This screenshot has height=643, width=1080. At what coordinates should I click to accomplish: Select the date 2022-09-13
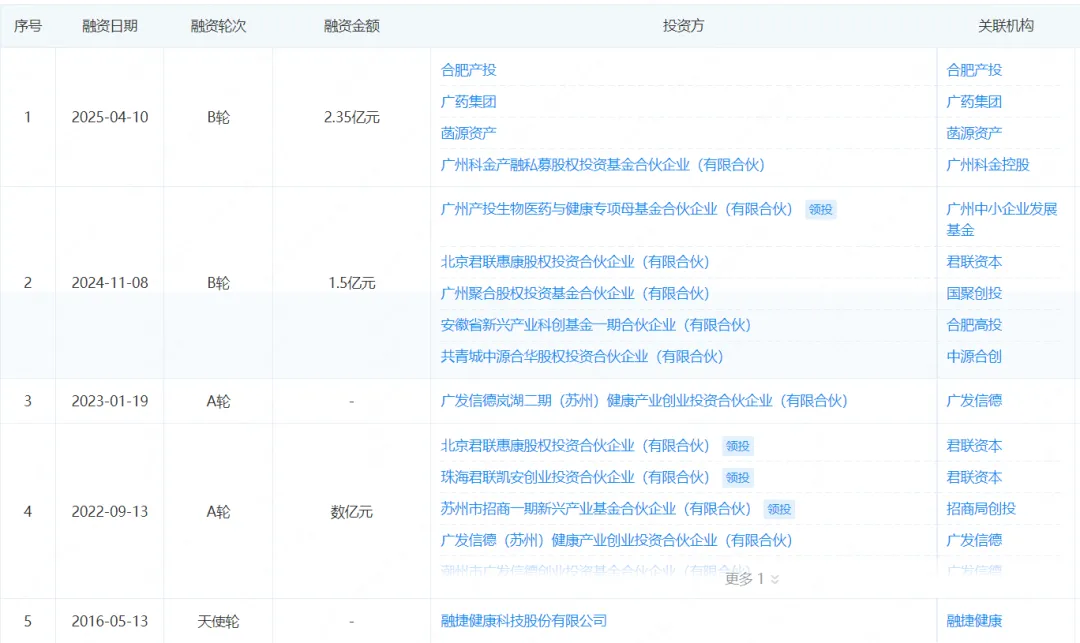pos(110,512)
